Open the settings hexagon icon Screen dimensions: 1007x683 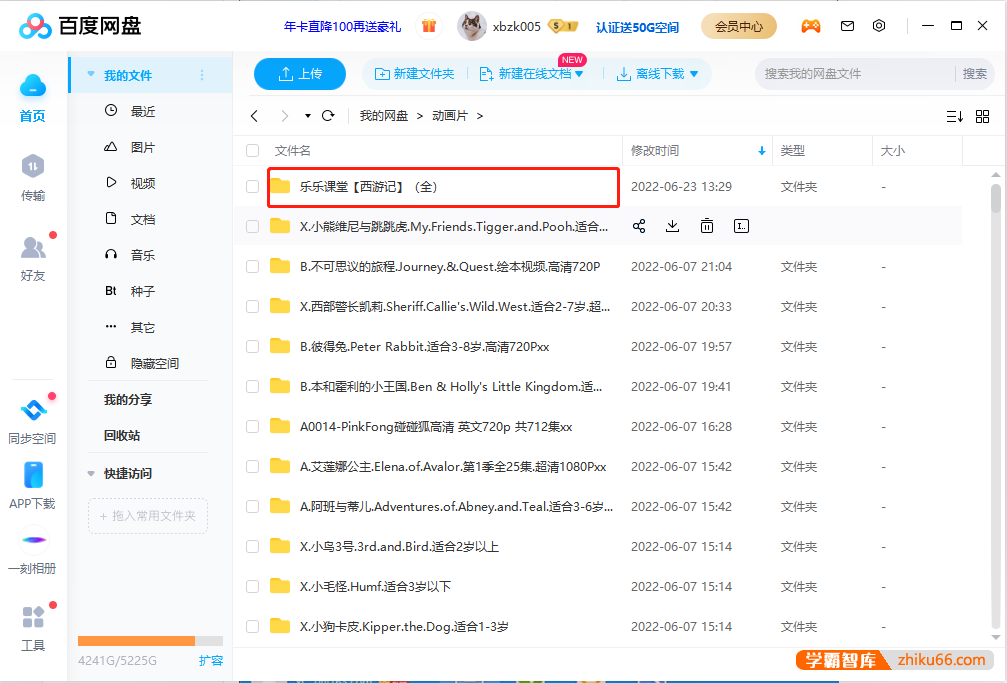click(879, 26)
